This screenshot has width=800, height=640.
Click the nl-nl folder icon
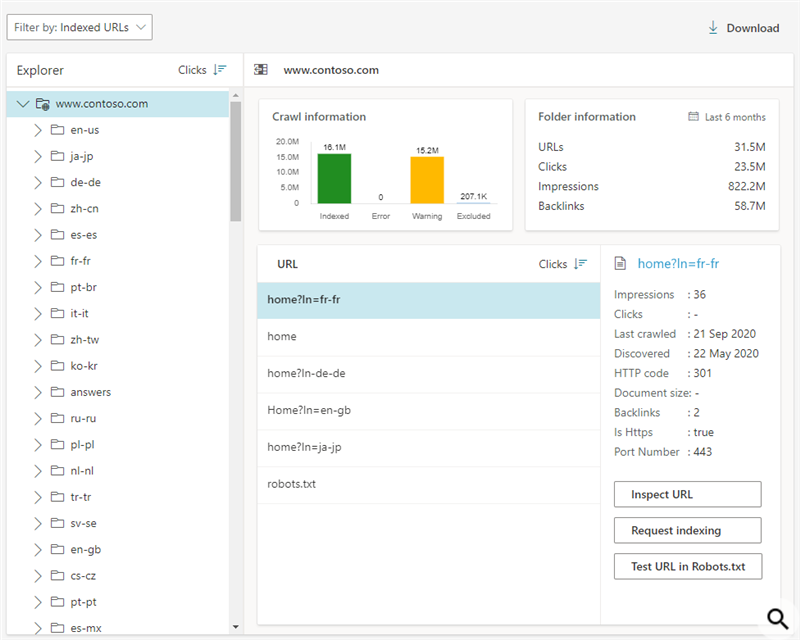(x=57, y=470)
